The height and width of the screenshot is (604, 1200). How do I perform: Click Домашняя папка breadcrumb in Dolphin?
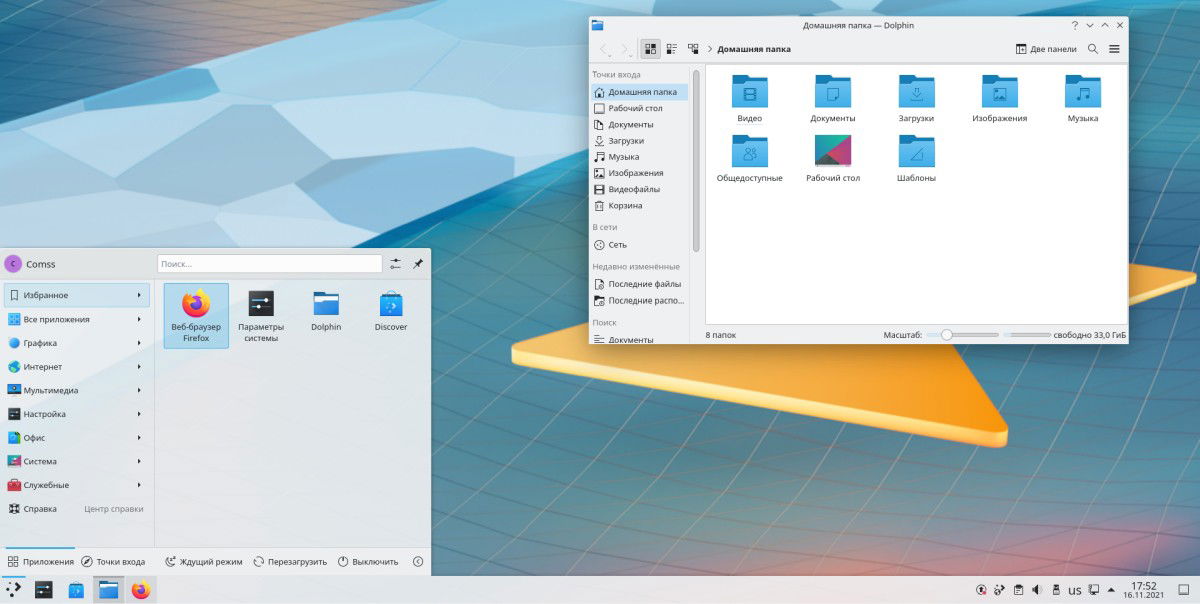coord(753,49)
